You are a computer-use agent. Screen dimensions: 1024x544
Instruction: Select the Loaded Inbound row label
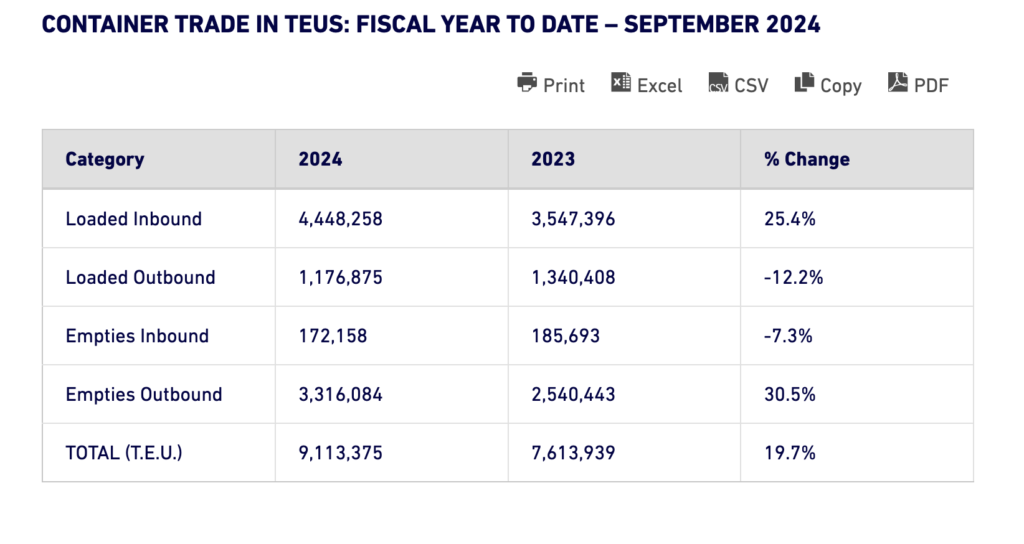(x=133, y=218)
